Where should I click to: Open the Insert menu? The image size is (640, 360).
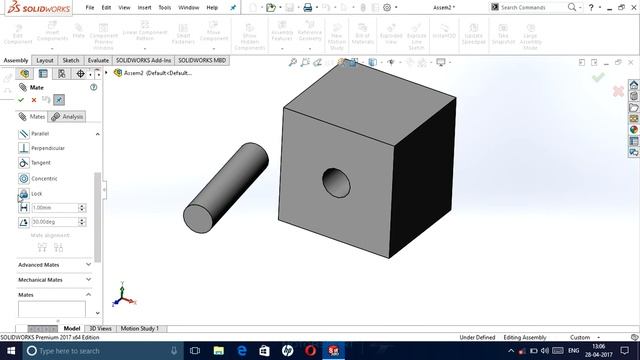tap(144, 7)
